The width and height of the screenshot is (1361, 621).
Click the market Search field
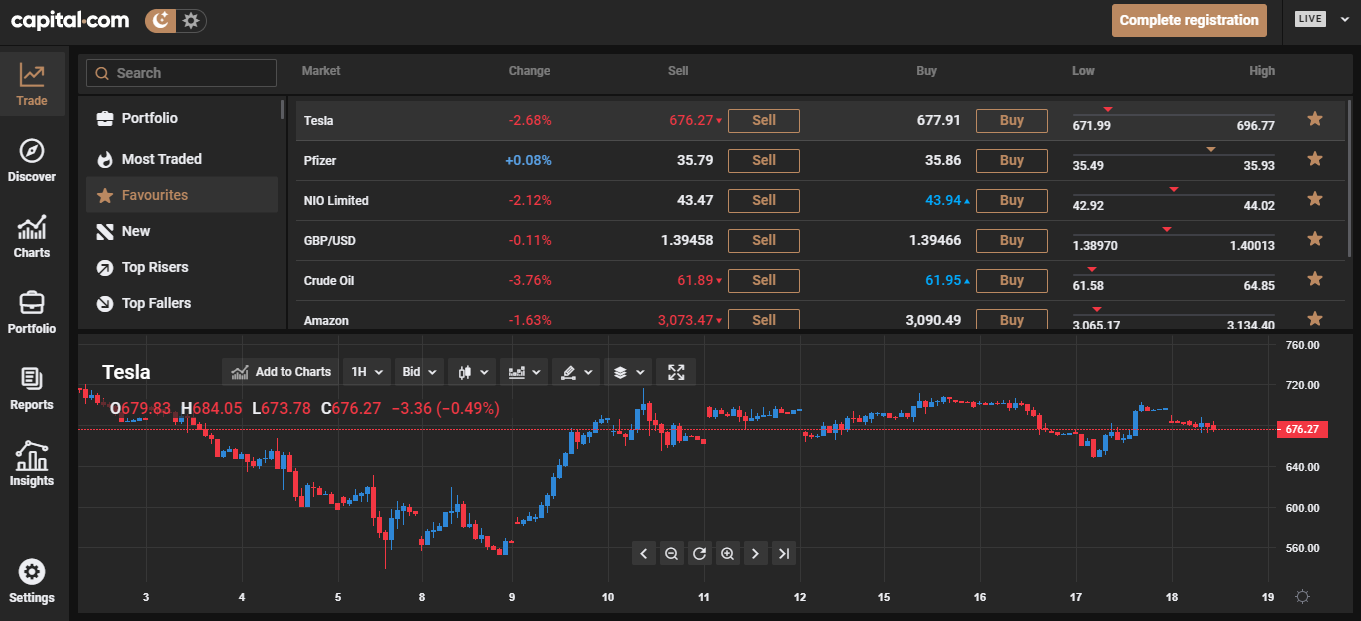[181, 73]
